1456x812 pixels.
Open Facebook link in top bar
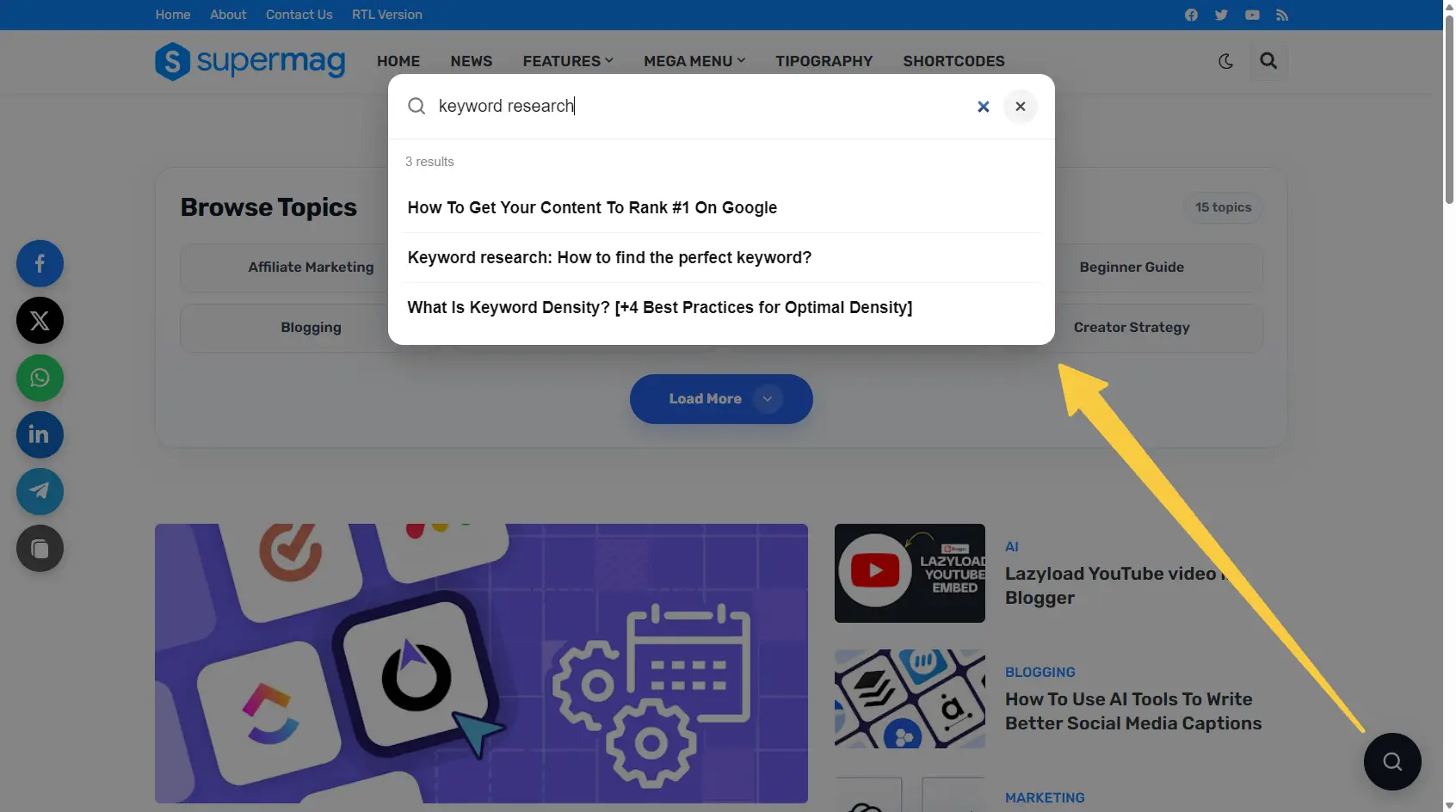coord(1191,15)
